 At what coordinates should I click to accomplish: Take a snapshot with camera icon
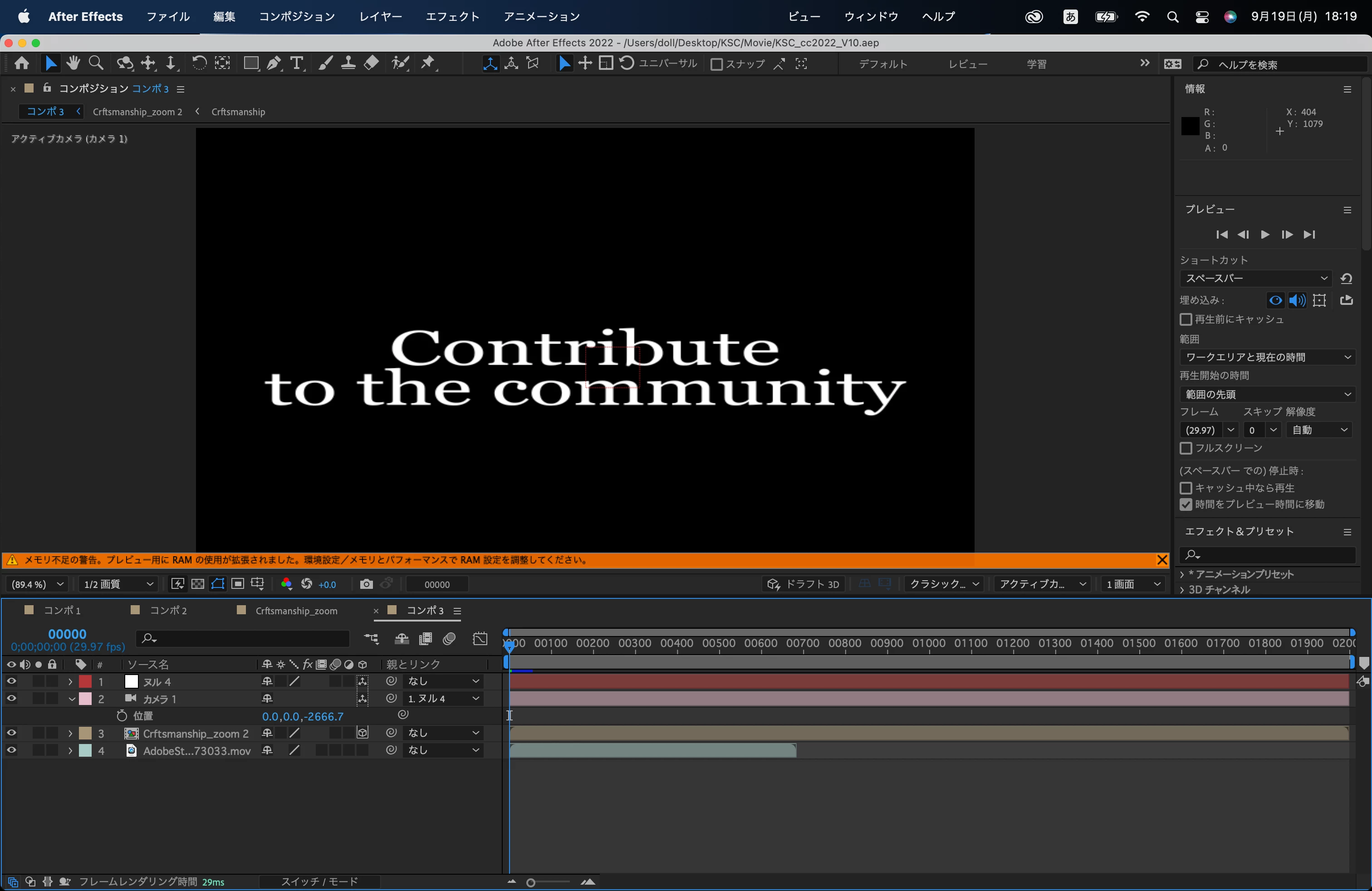pos(366,584)
